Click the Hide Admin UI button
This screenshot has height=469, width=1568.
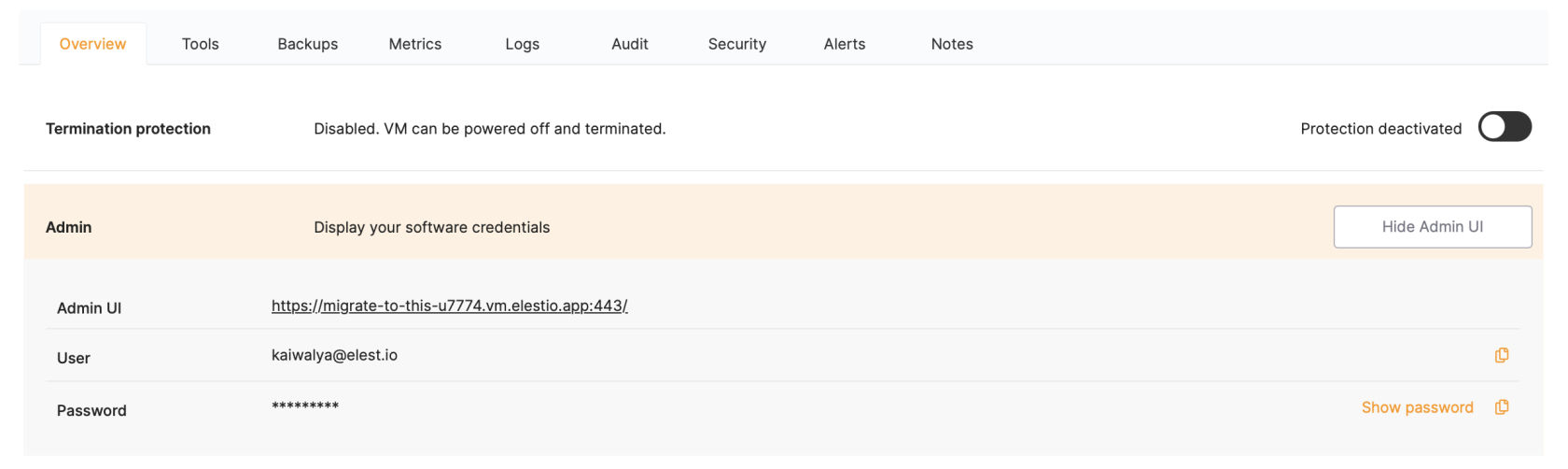[1432, 227]
